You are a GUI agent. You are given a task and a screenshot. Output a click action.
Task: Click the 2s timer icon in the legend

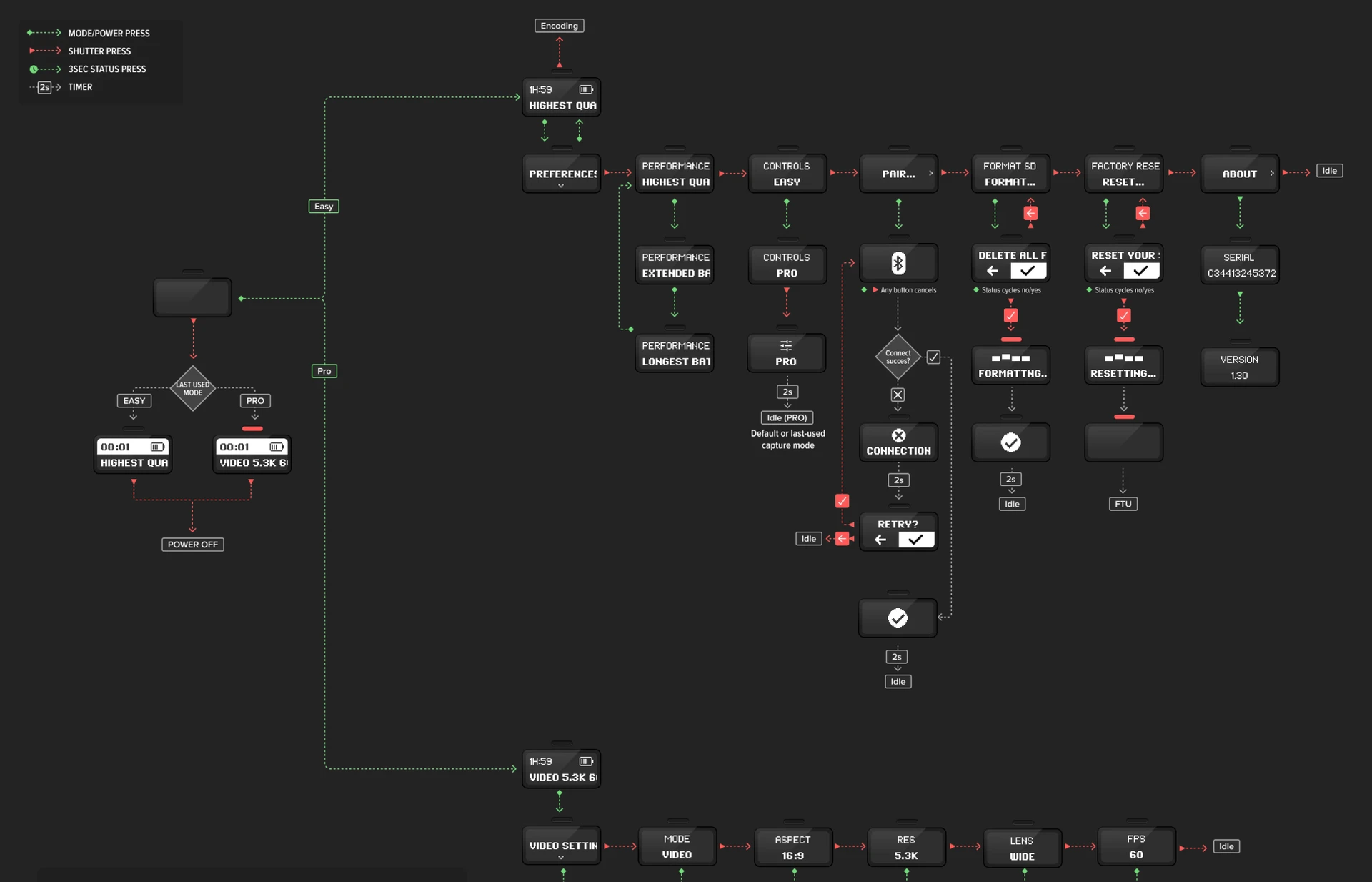(x=44, y=87)
